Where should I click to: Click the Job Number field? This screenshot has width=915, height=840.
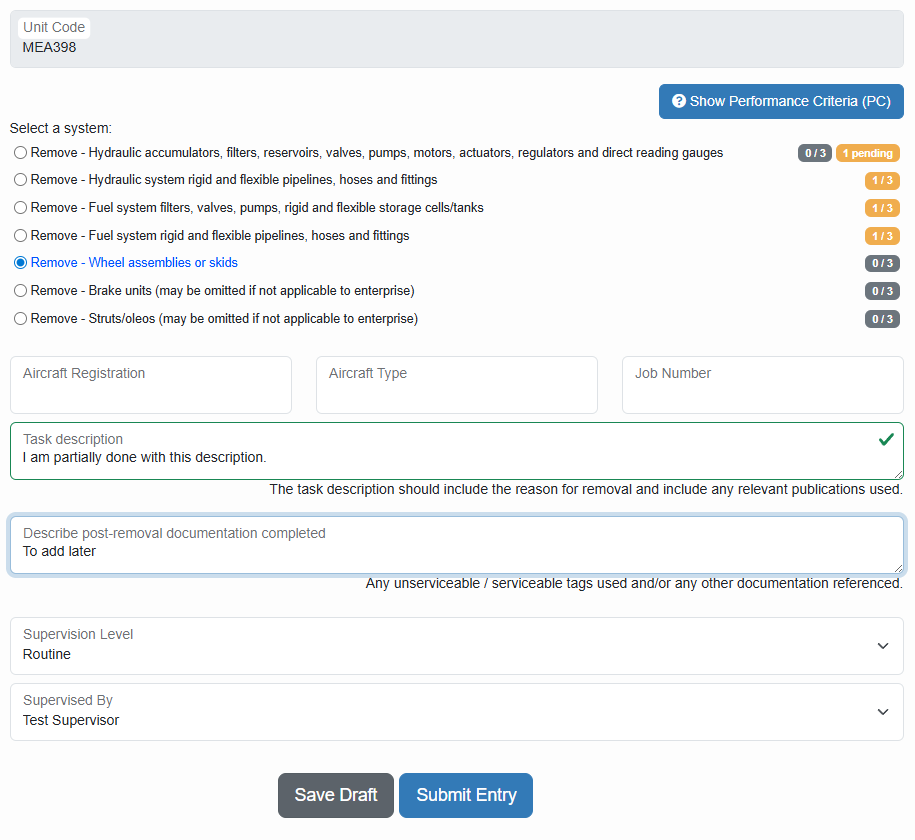point(762,385)
